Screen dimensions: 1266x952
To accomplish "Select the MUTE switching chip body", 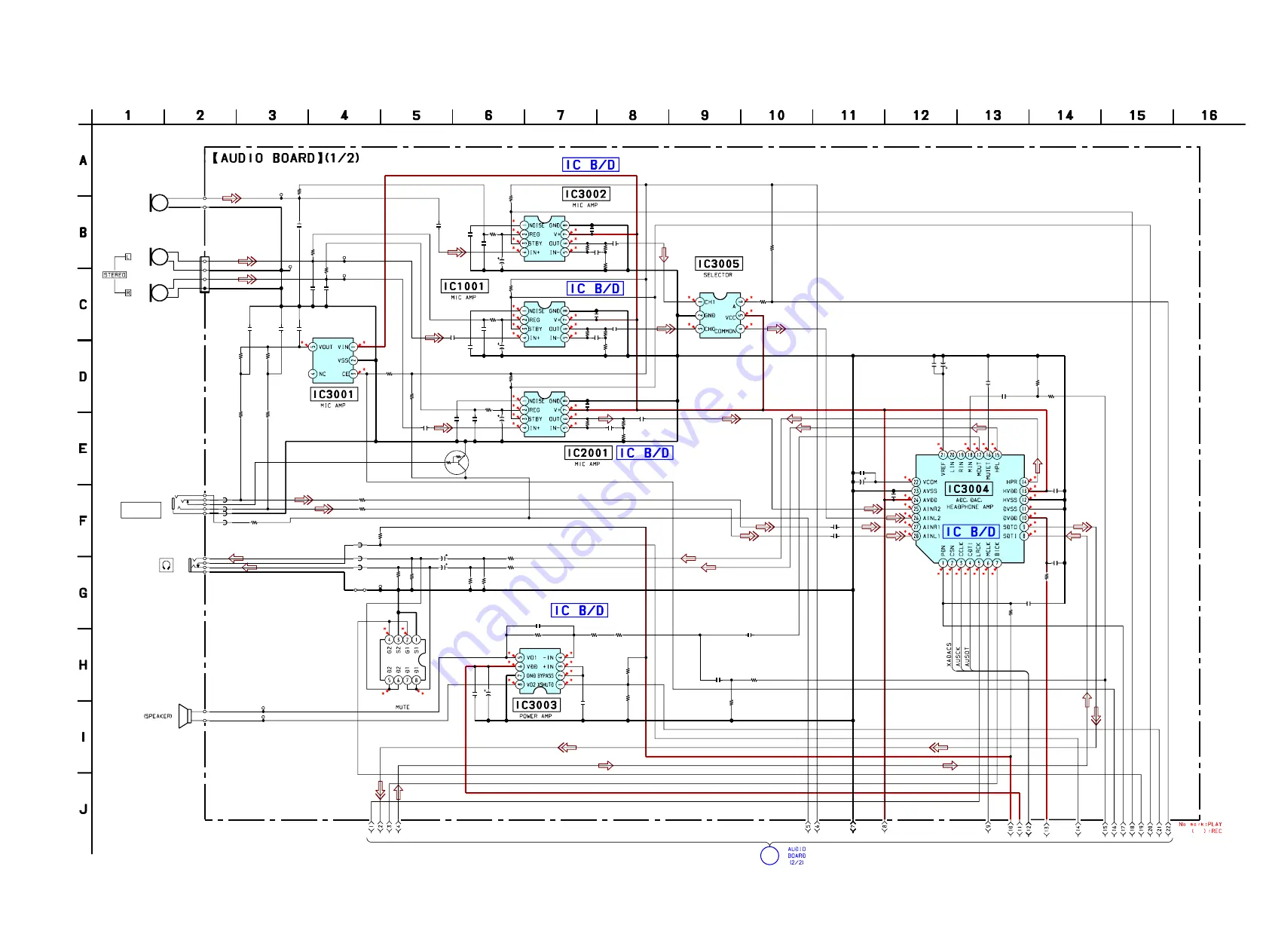I will (402, 662).
